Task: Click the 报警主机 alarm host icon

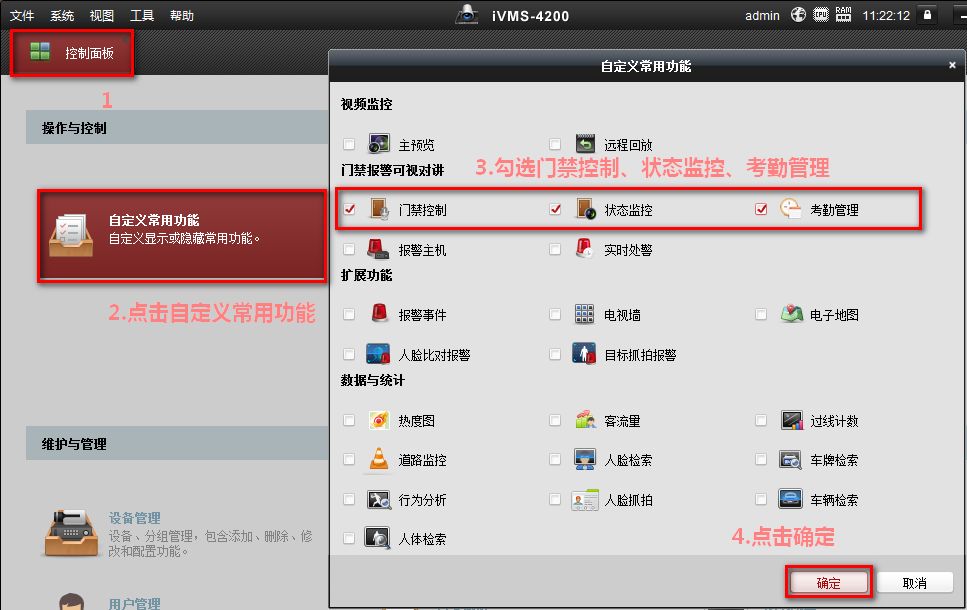Action: (379, 249)
